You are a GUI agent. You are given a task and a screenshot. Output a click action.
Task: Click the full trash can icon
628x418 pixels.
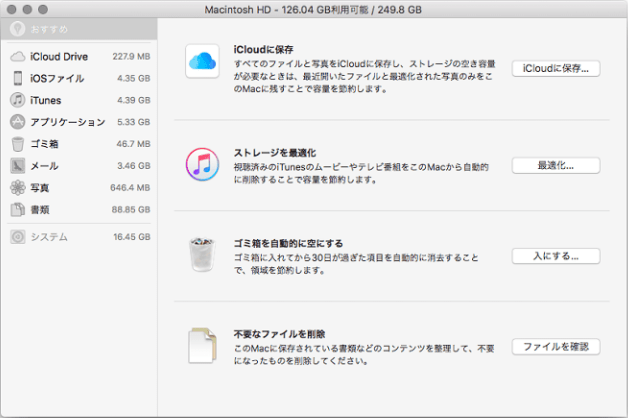pos(202,254)
